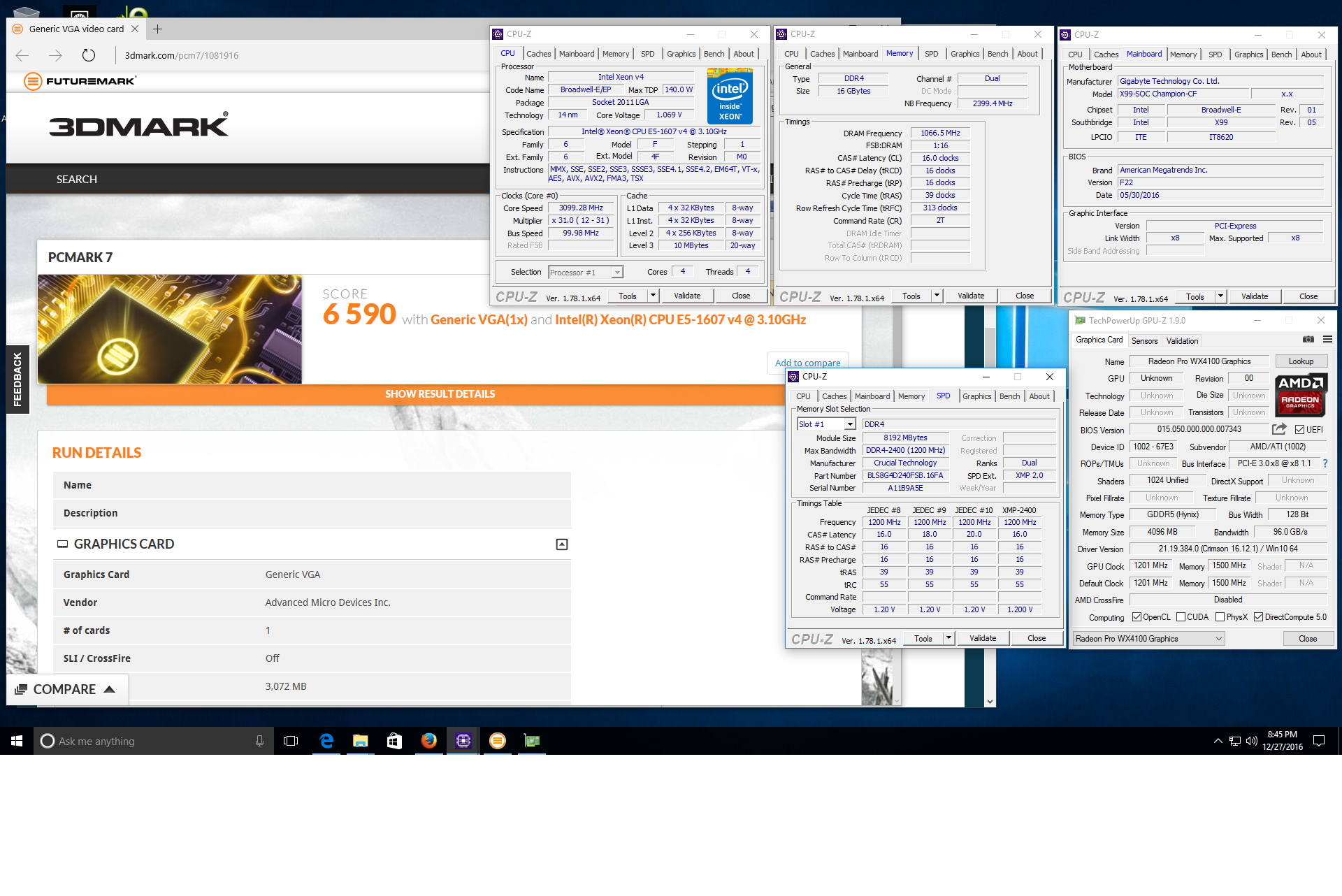Show hidden system tray icons
The height and width of the screenshot is (896, 1342).
(1218, 741)
